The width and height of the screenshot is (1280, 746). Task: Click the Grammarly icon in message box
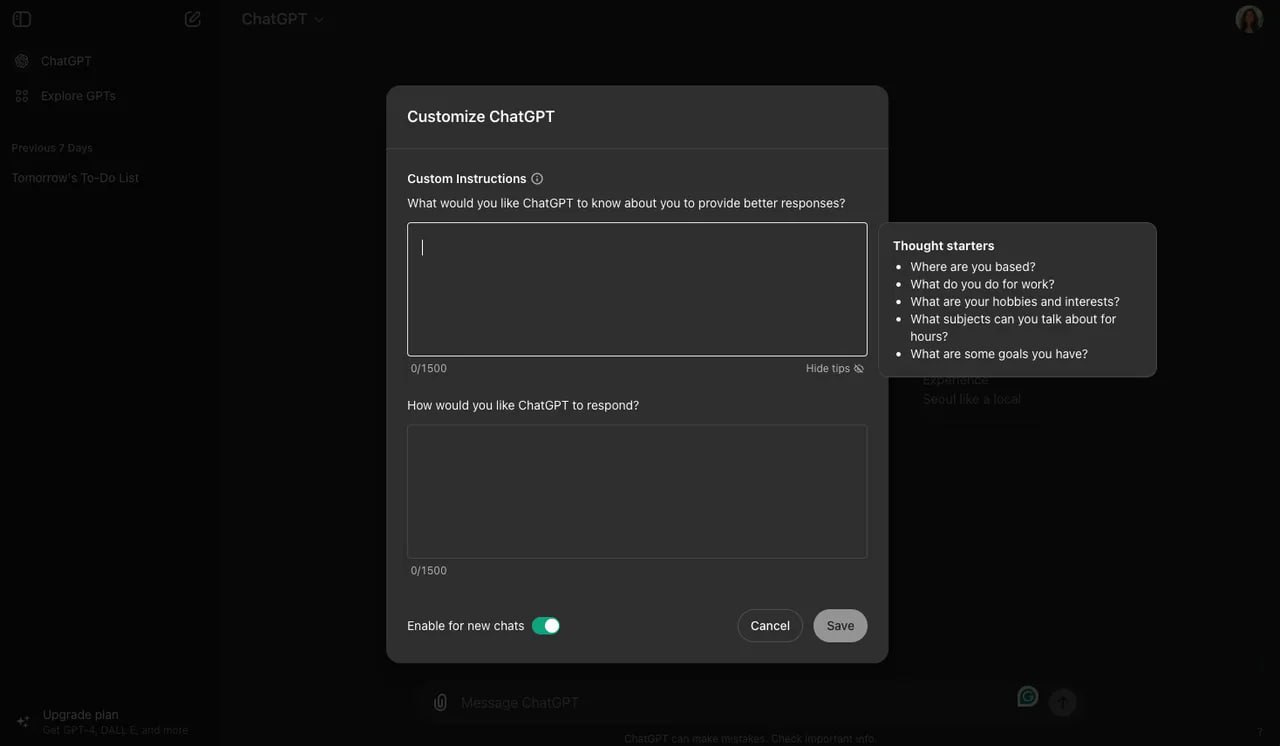[1027, 696]
